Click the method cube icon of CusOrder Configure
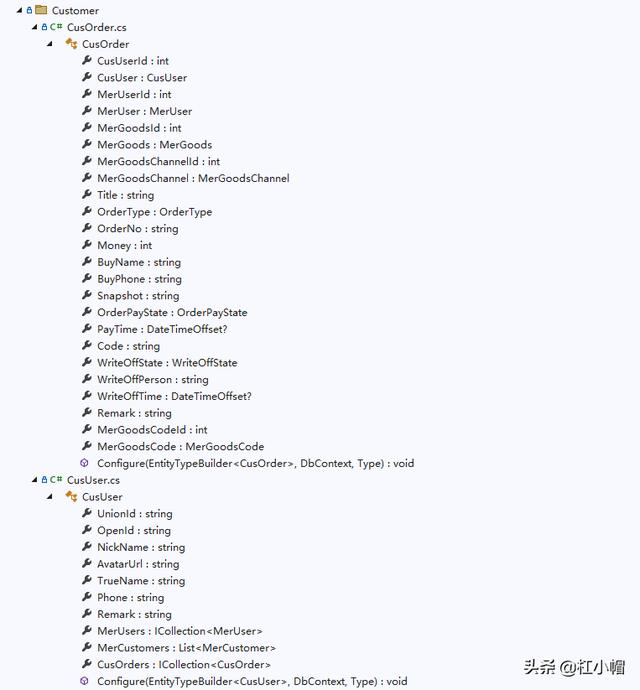Viewport: 640px width, 690px height. [85, 463]
